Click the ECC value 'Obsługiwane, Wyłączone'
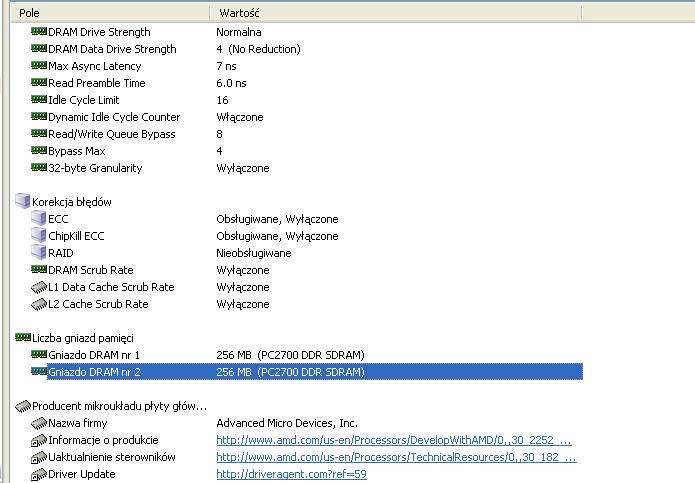 pos(277,219)
